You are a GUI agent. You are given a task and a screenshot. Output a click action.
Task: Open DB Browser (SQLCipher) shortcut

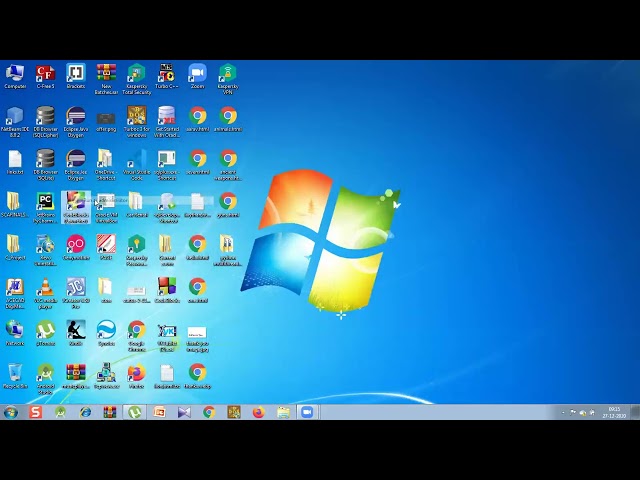tap(45, 122)
